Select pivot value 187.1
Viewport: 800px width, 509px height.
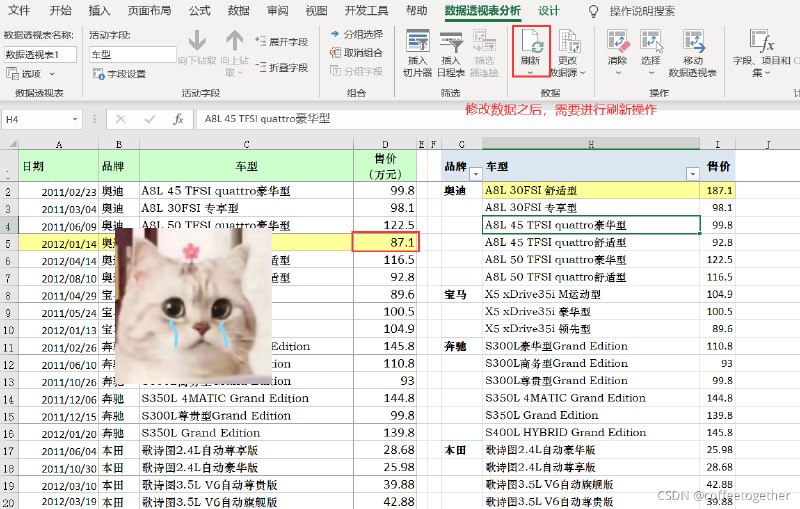[x=718, y=190]
